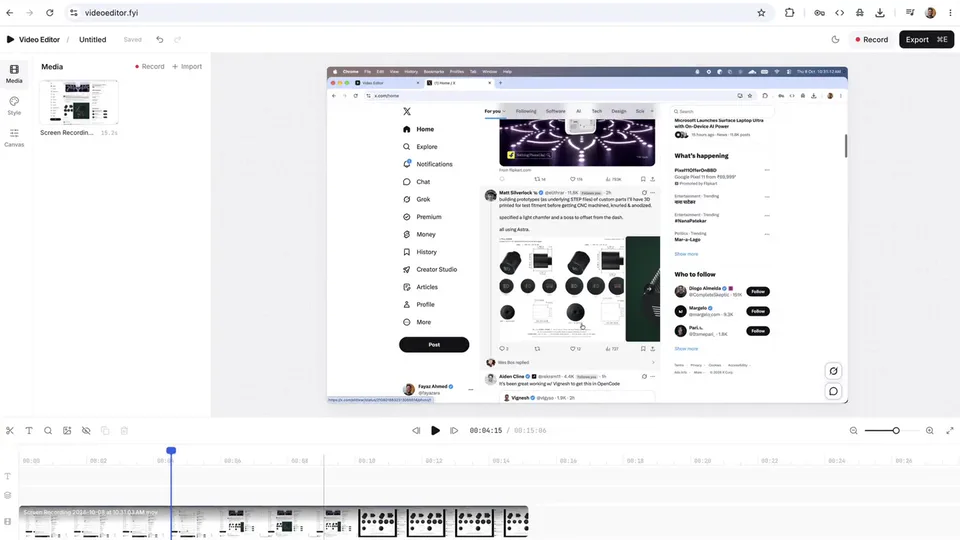Expand timeline with fit-to-screen icon
Image resolution: width=960 pixels, height=540 pixels.
[950, 430]
